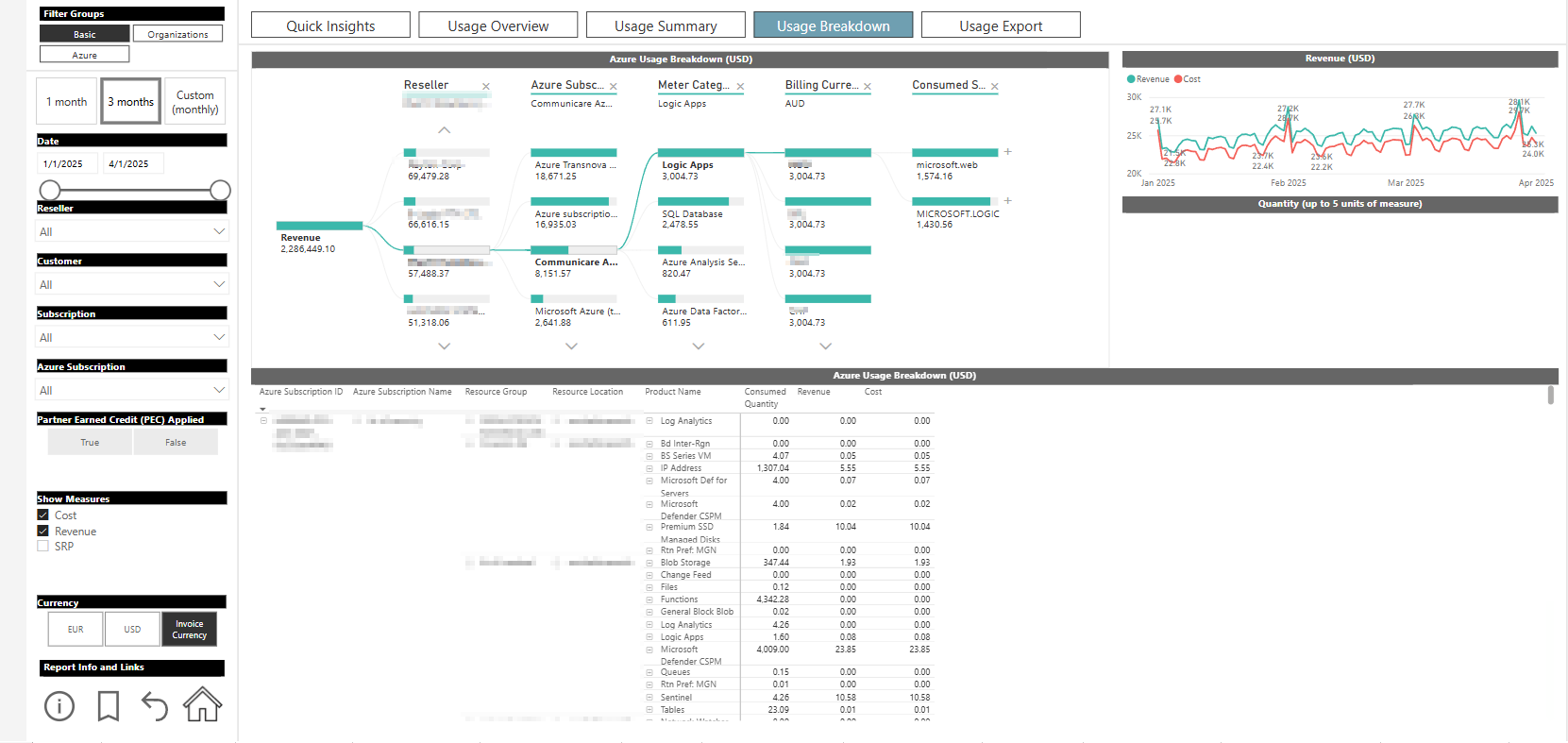This screenshot has height=743, width=1568.
Task: Select EUR currency
Action: pyautogui.click(x=76, y=629)
